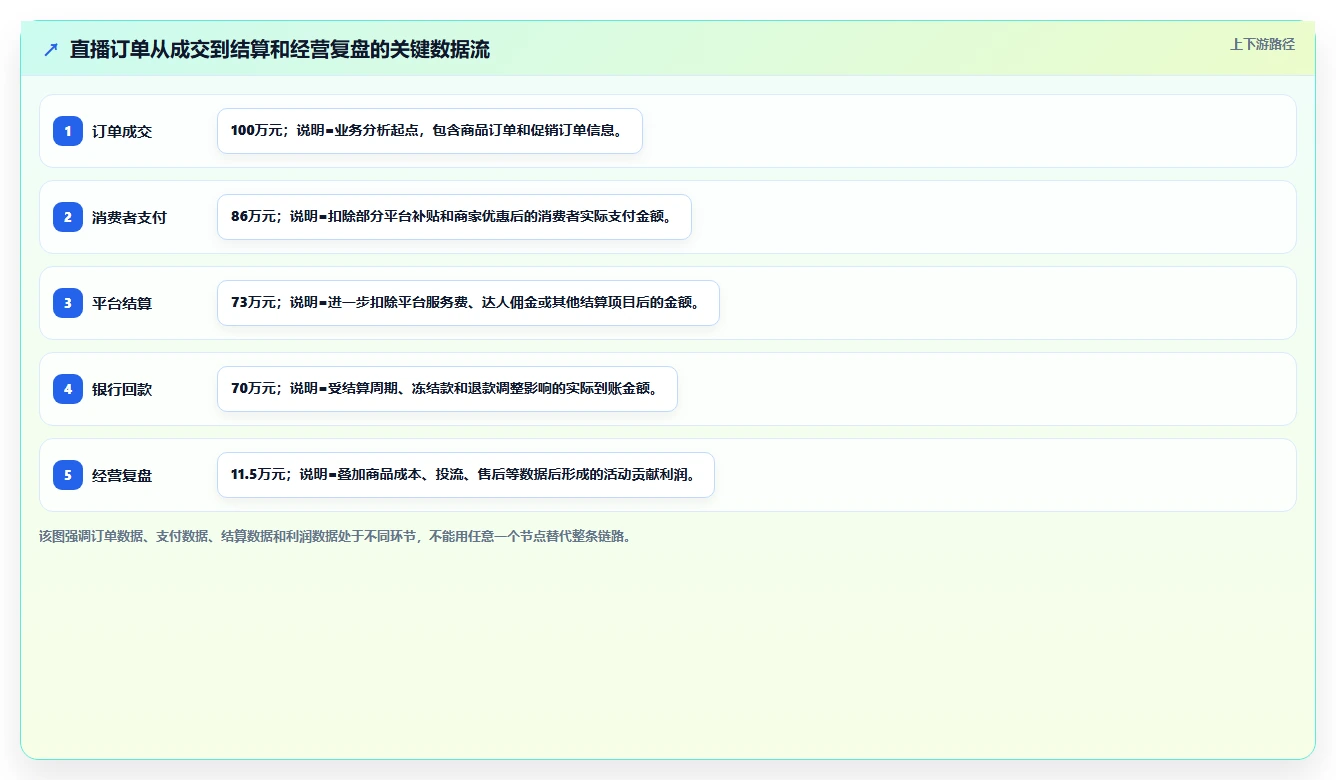Select the 消费者支付 step label
1336x780 pixels.
(129, 217)
